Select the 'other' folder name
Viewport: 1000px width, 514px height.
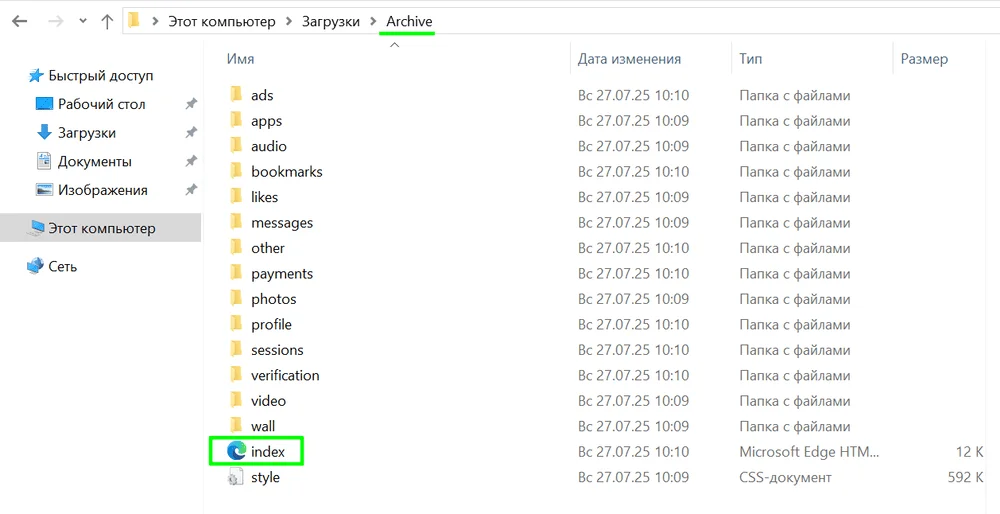pos(268,248)
